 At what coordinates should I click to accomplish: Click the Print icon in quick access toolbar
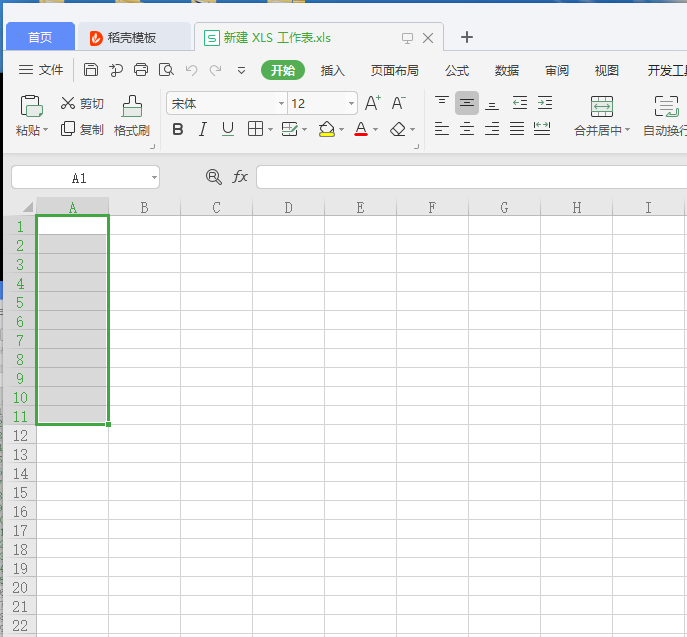141,70
